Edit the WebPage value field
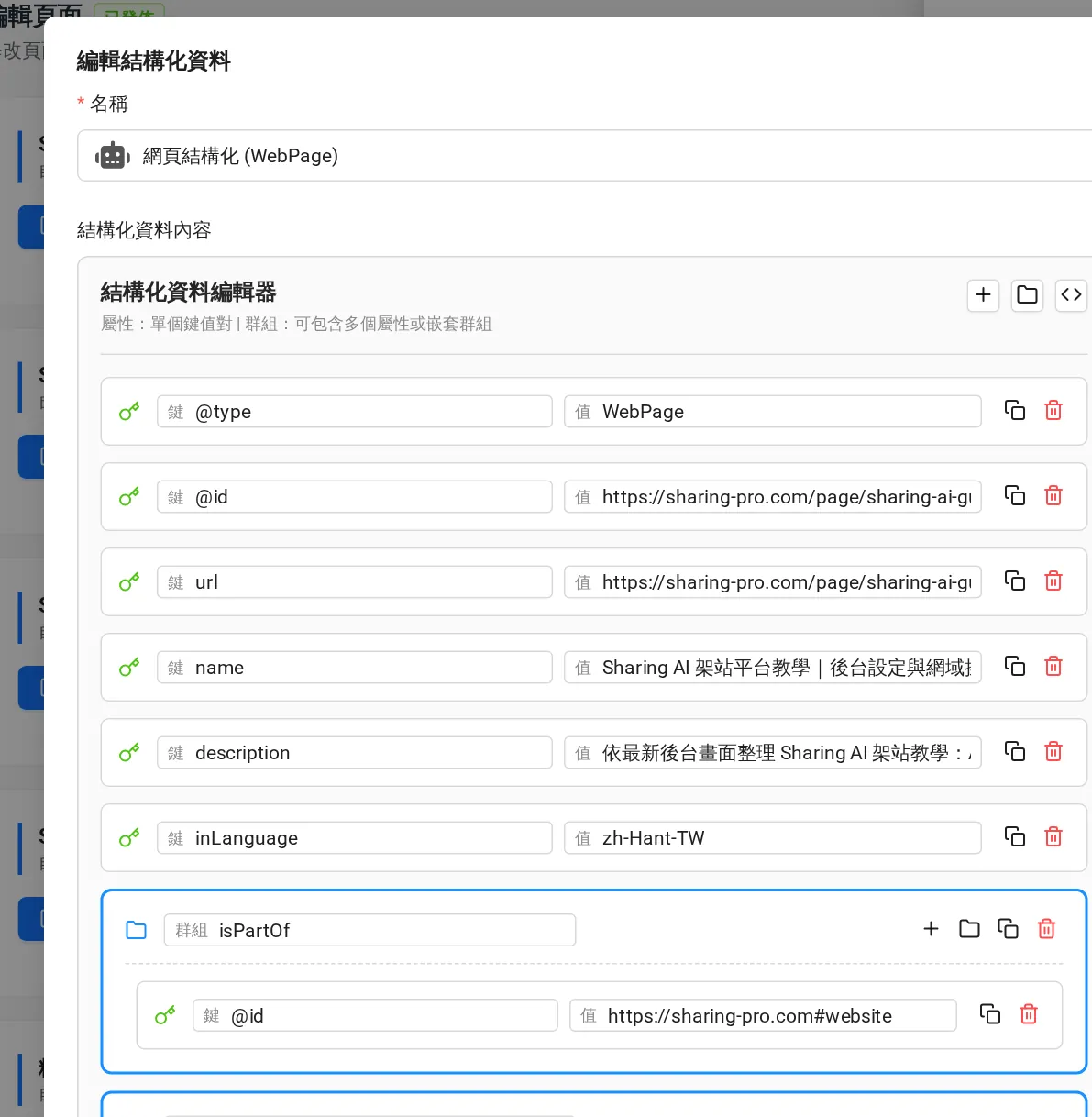The height and width of the screenshot is (1117, 1092). pyautogui.click(x=773, y=412)
